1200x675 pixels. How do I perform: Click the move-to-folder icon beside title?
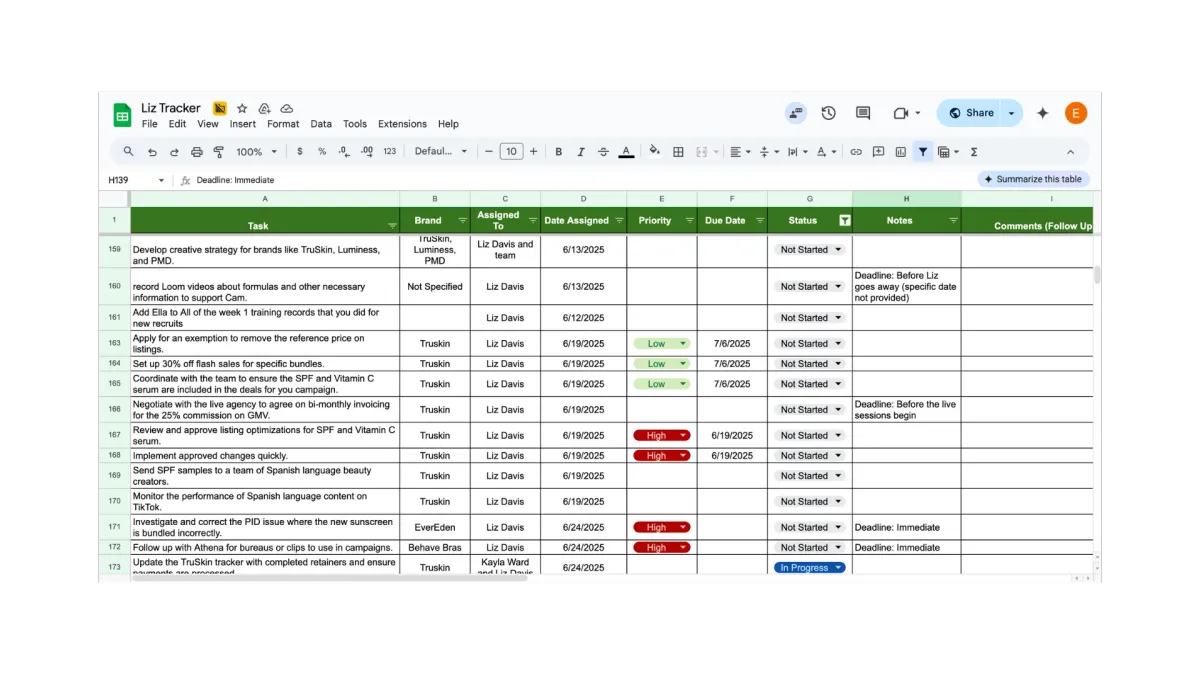pyautogui.click(x=264, y=108)
